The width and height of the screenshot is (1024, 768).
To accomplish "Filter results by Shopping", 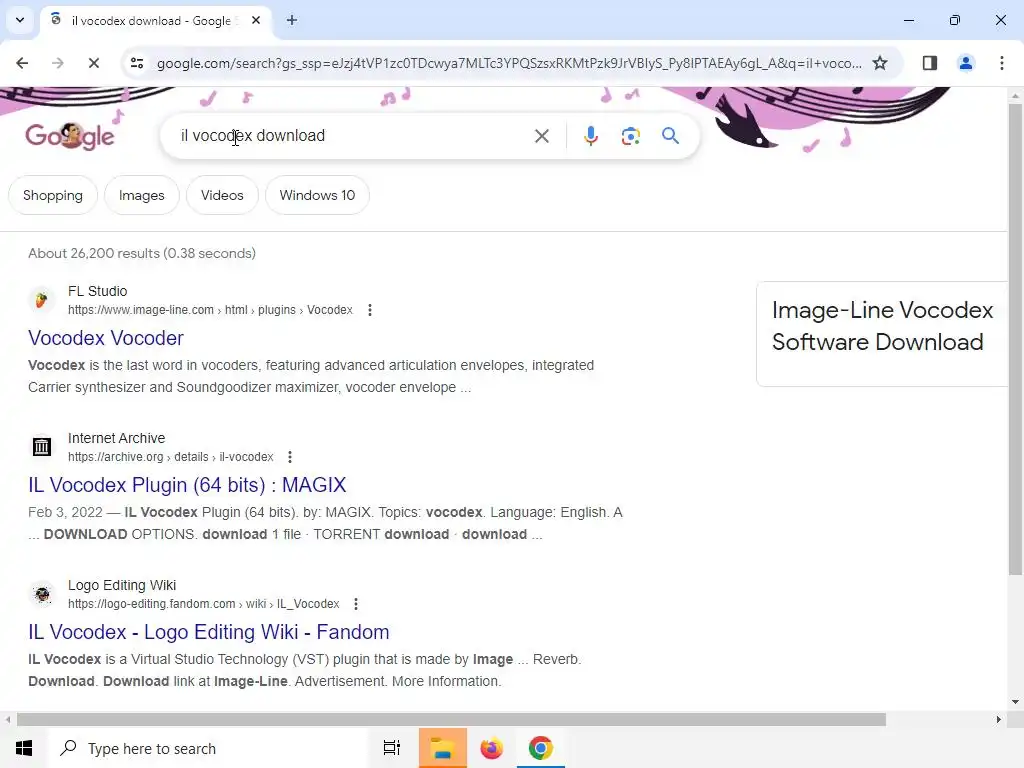I will [x=53, y=195].
